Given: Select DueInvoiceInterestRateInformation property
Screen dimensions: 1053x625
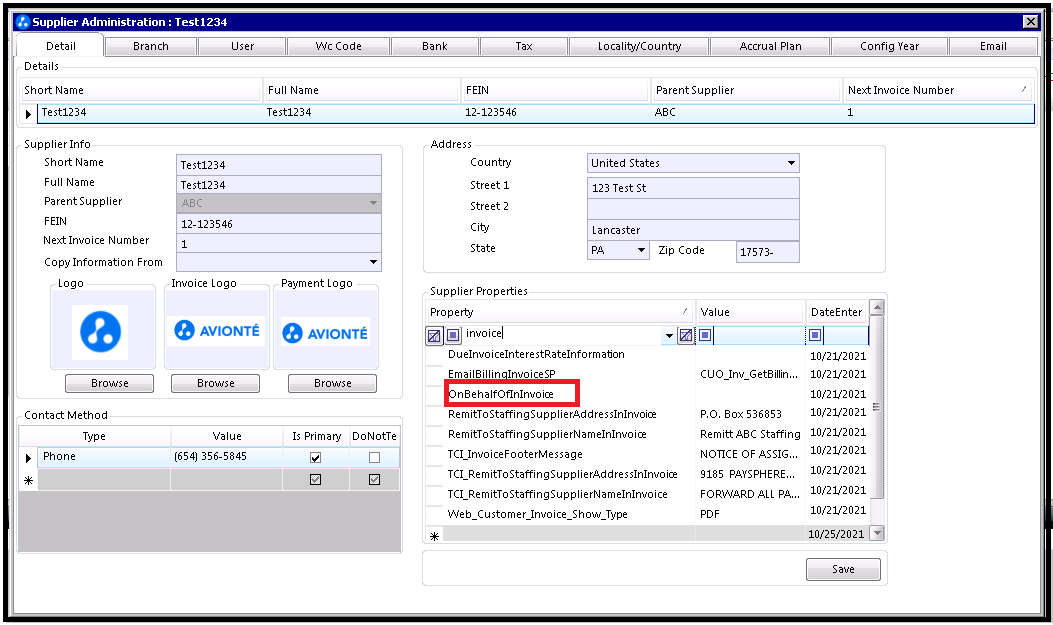Looking at the screenshot, I should 536,354.
